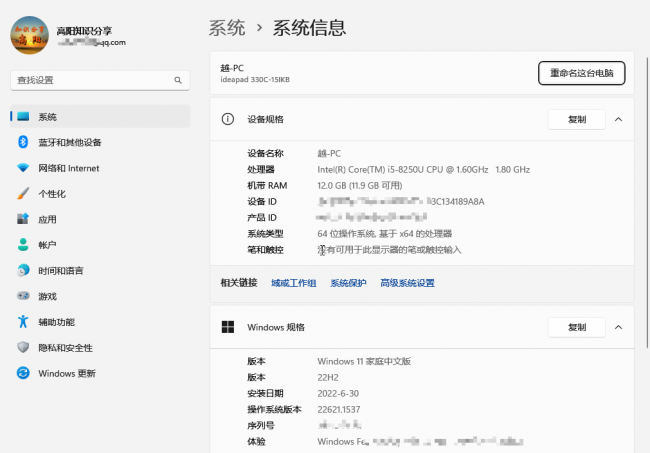Click the processor value Intel Core i5-8250U
The width and height of the screenshot is (650, 453).
coord(424,170)
